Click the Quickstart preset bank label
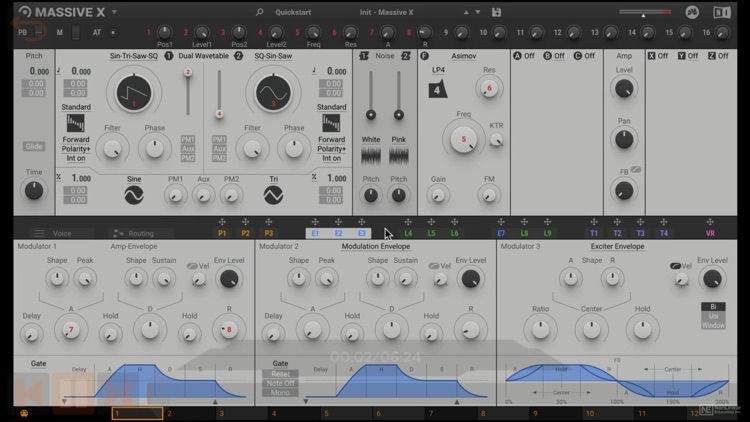The width and height of the screenshot is (750, 422). tap(293, 12)
